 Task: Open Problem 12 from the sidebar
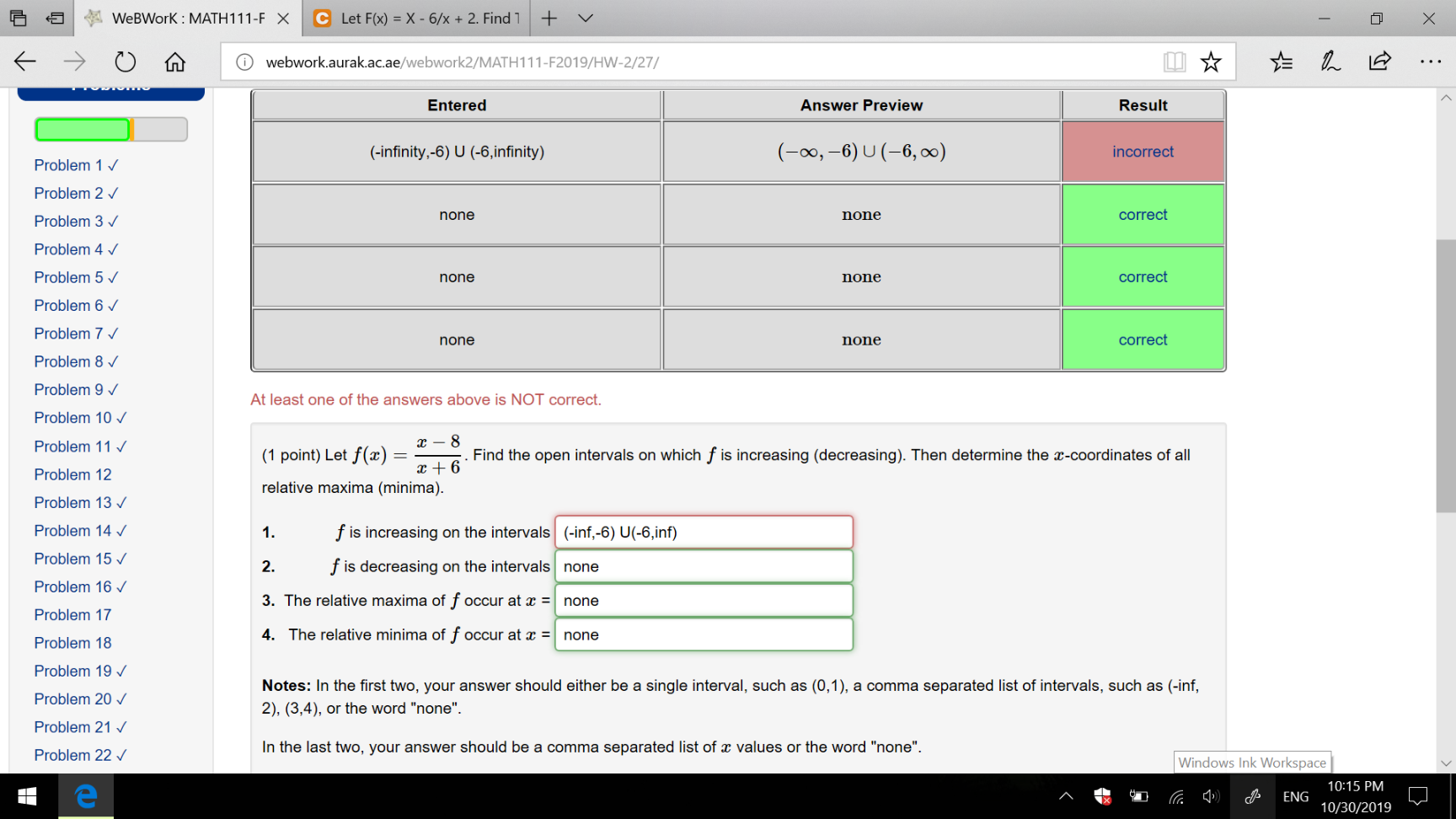(72, 474)
